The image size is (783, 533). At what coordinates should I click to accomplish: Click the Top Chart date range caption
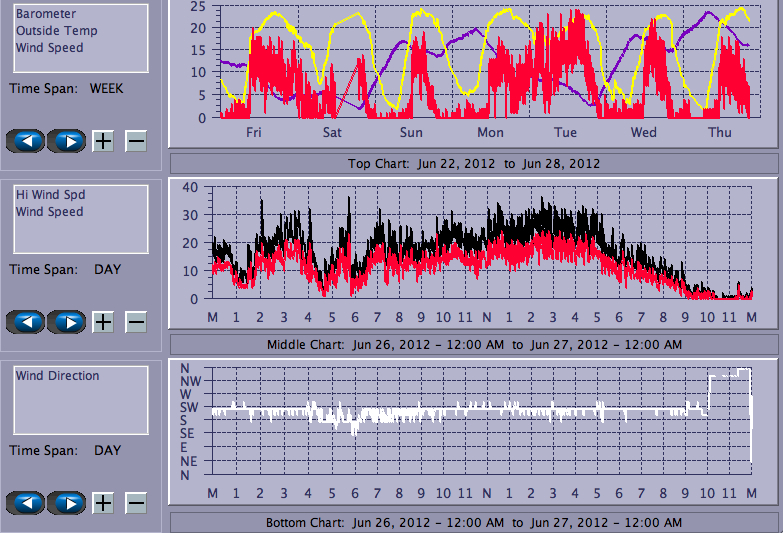pyautogui.click(x=473, y=164)
